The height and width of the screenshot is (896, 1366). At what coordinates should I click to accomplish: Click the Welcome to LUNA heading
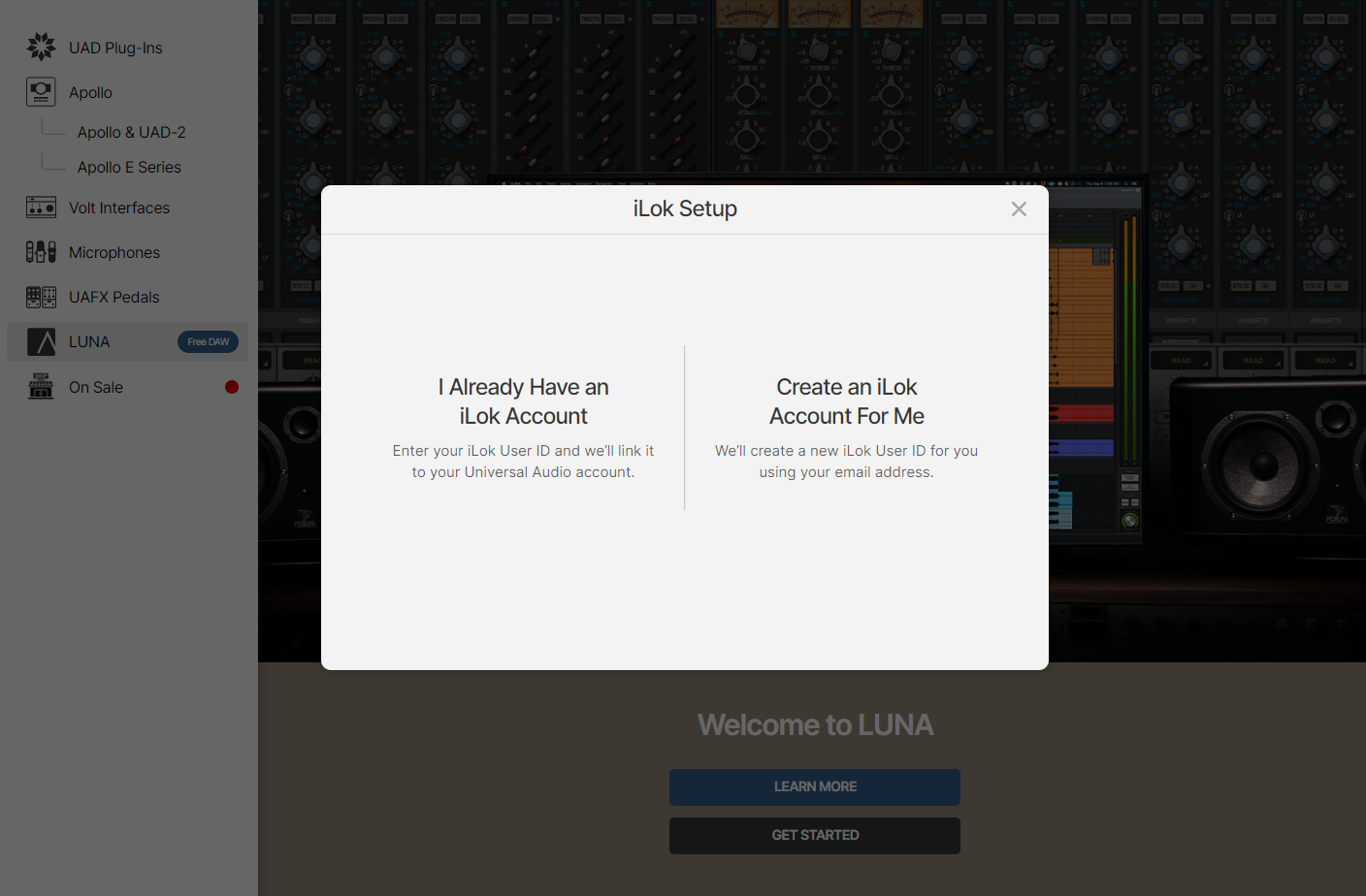(815, 724)
